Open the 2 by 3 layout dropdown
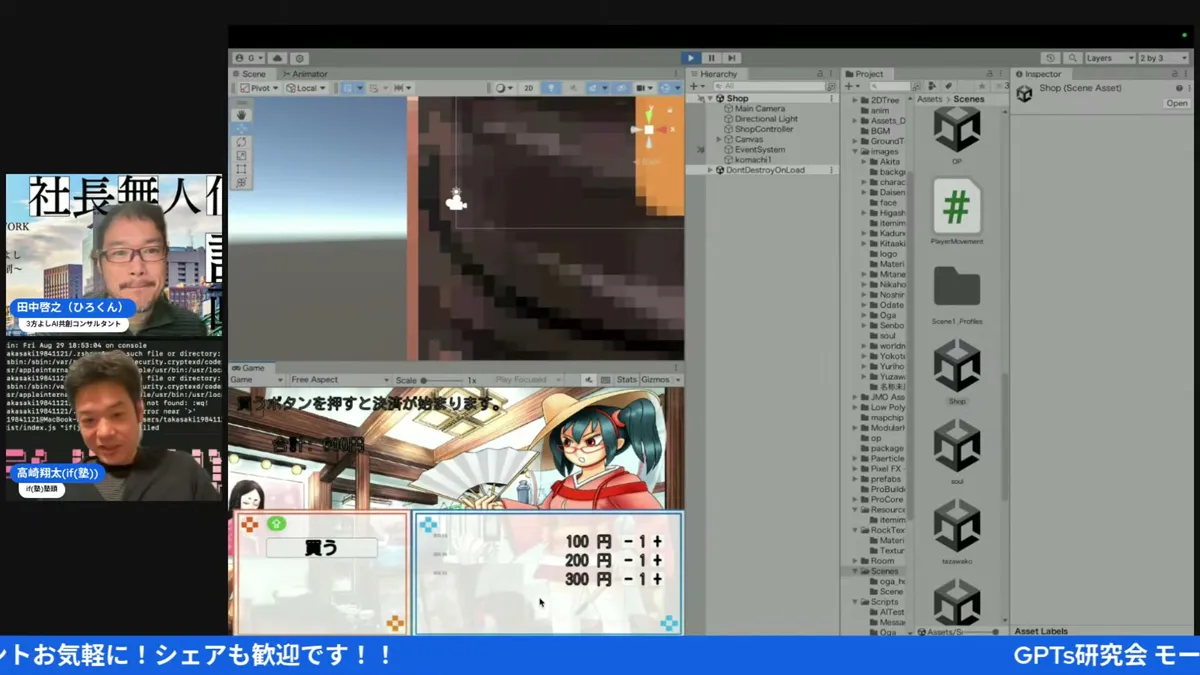1200x675 pixels. (1162, 58)
